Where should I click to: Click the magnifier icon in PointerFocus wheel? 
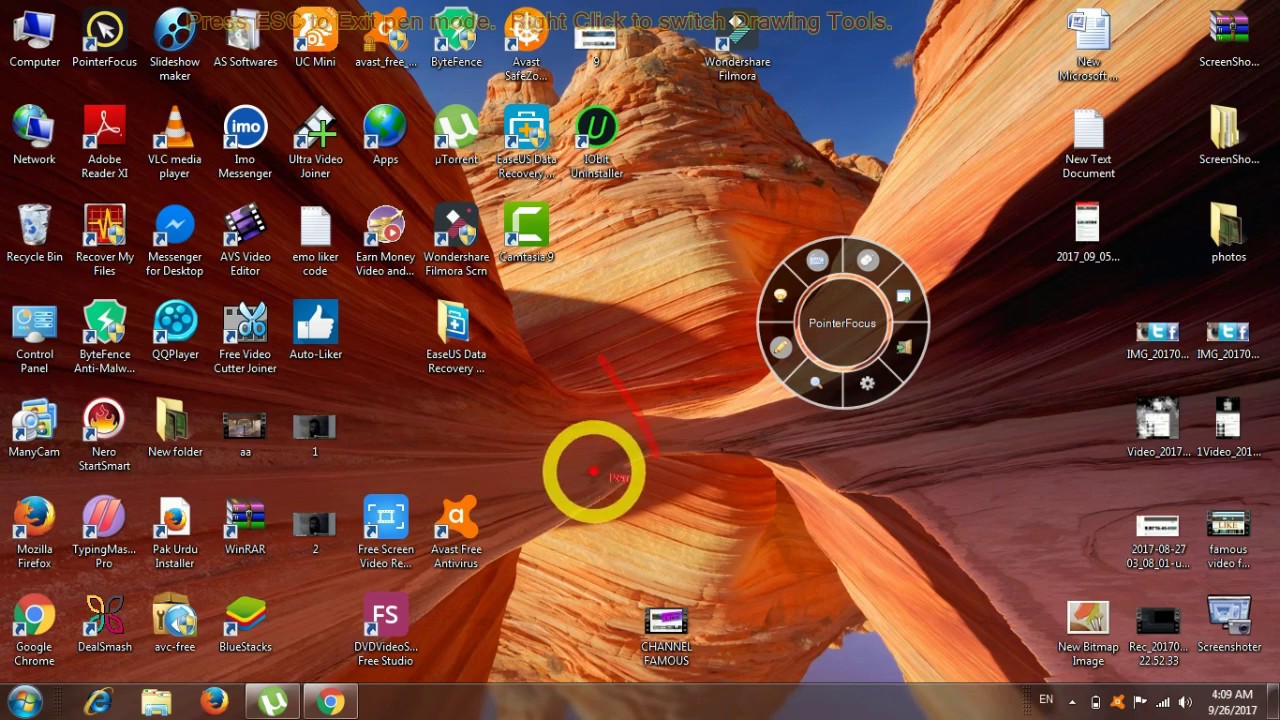click(x=816, y=383)
